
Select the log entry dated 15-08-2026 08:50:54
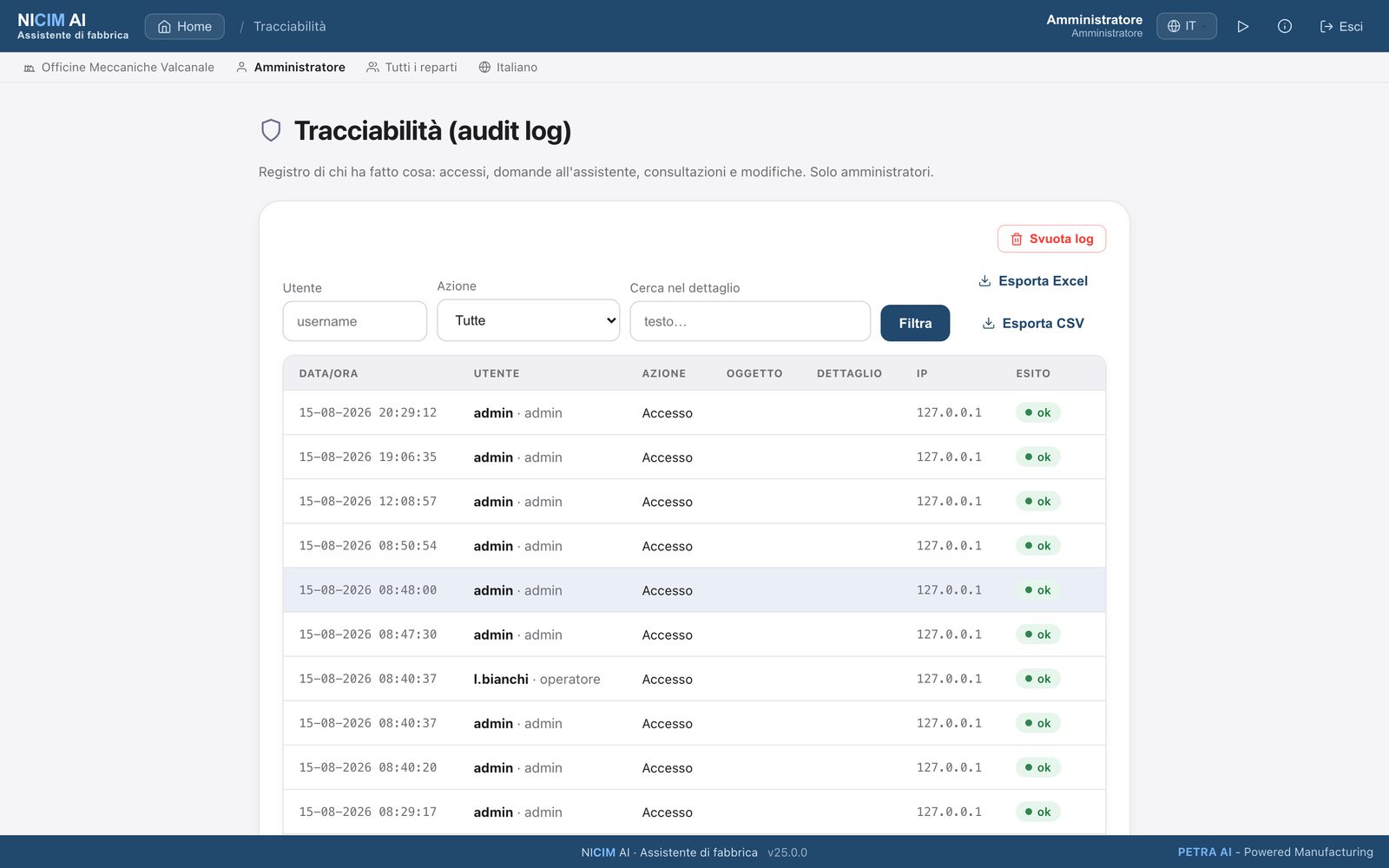pyautogui.click(x=694, y=545)
